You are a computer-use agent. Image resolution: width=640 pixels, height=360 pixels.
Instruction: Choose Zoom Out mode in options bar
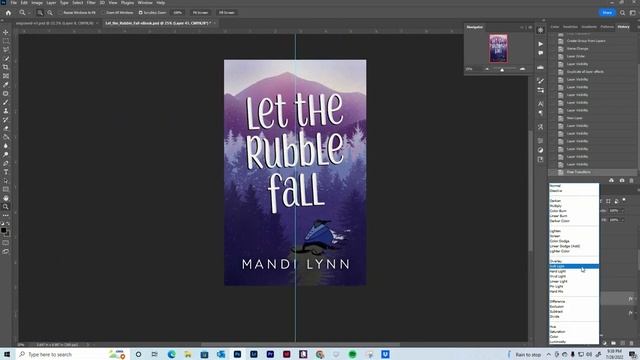[x=50, y=13]
